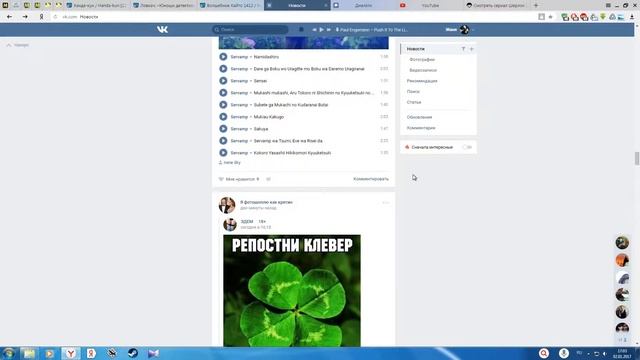
Task: Click the search field in the VK header
Action: pos(250,29)
